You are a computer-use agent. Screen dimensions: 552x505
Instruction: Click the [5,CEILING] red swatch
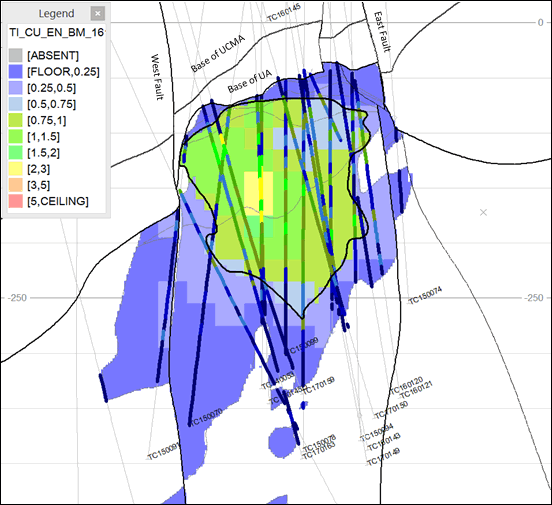pos(15,201)
